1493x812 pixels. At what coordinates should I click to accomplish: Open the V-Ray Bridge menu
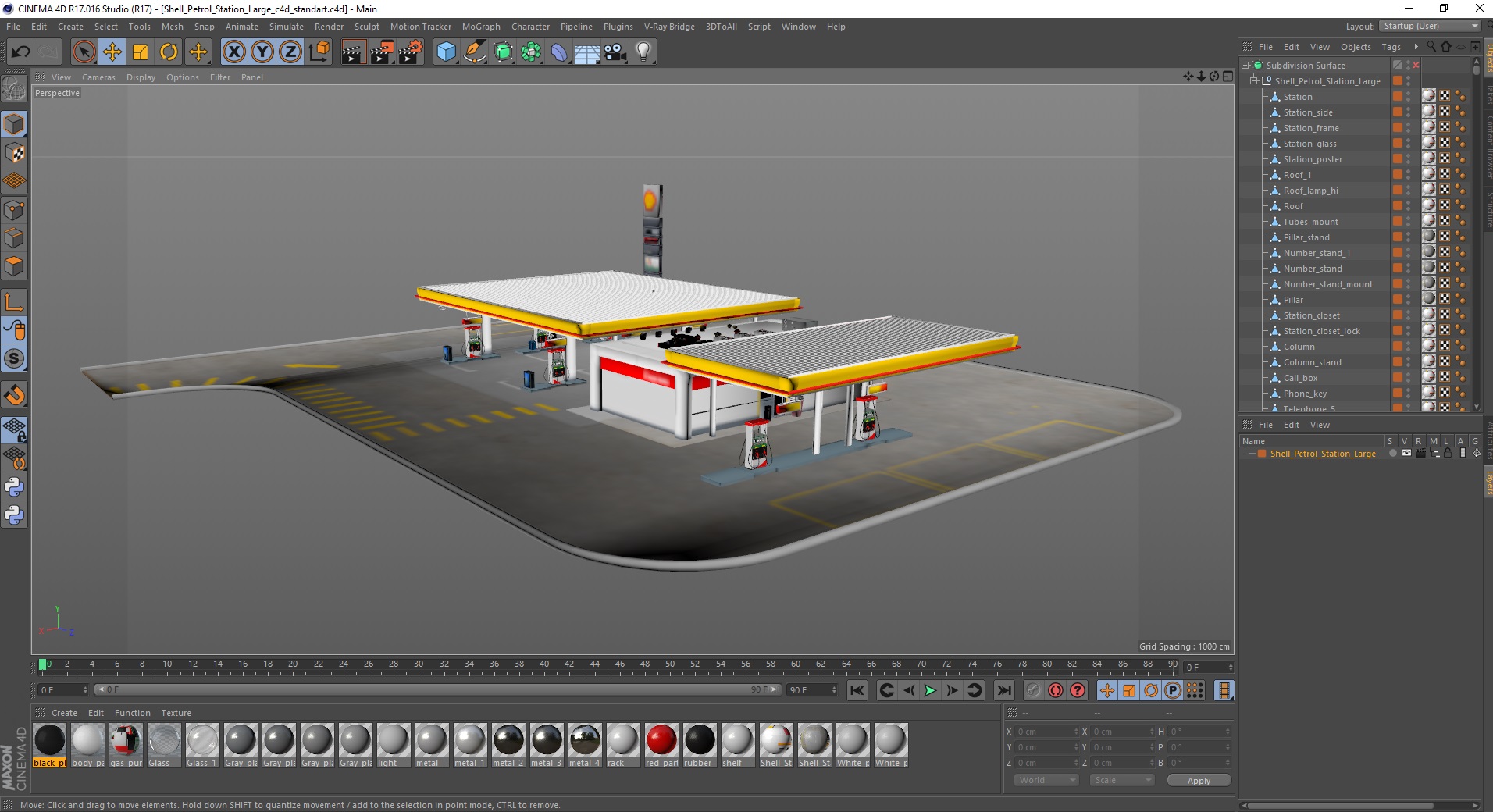(x=669, y=27)
